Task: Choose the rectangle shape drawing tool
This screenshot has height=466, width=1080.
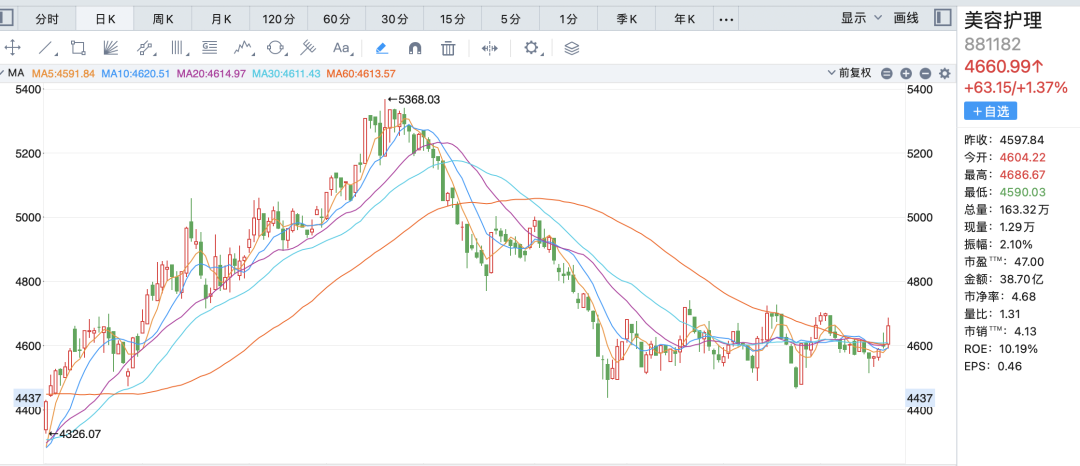Action: coord(78,47)
